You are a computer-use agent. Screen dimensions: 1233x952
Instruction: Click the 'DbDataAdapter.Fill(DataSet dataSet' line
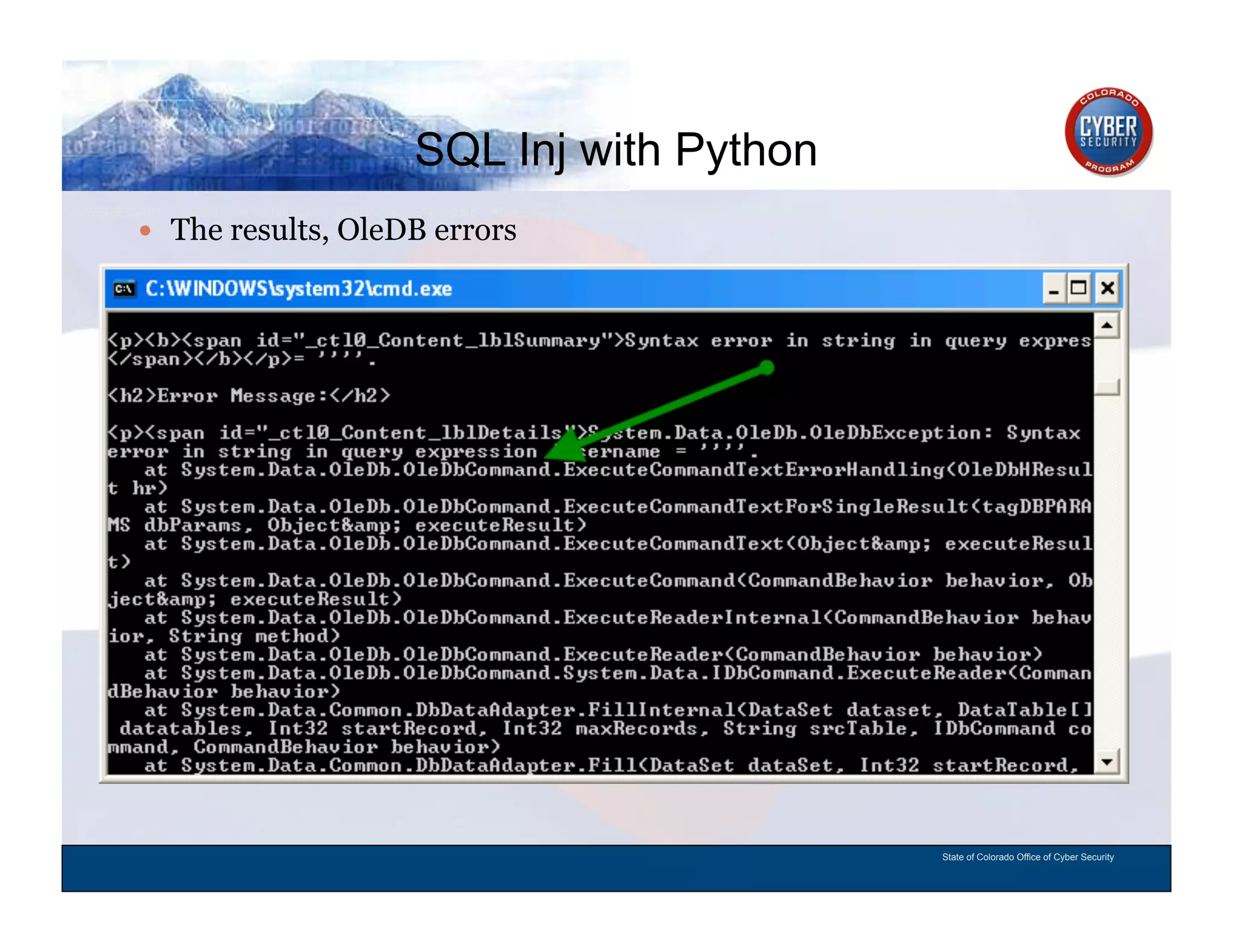click(612, 765)
